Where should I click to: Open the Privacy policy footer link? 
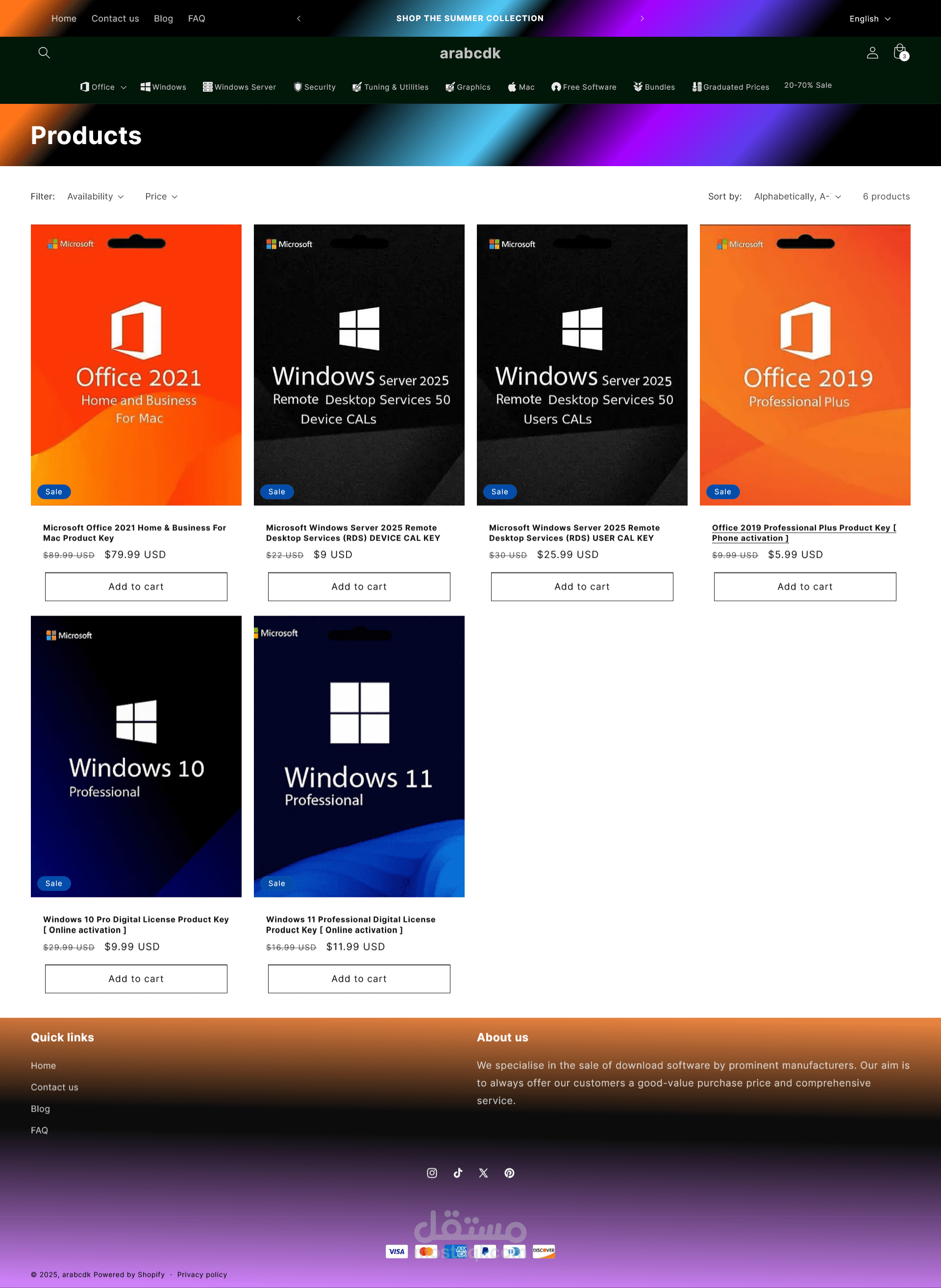(201, 1274)
